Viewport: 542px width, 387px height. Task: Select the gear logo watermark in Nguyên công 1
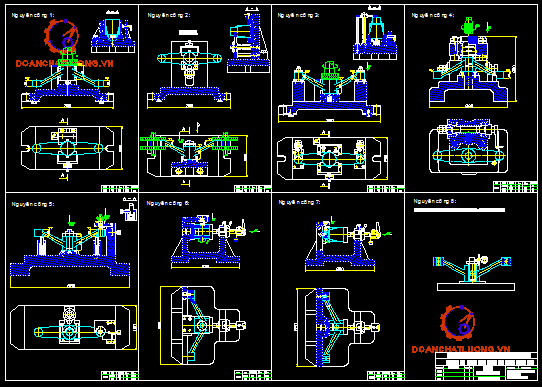62,36
